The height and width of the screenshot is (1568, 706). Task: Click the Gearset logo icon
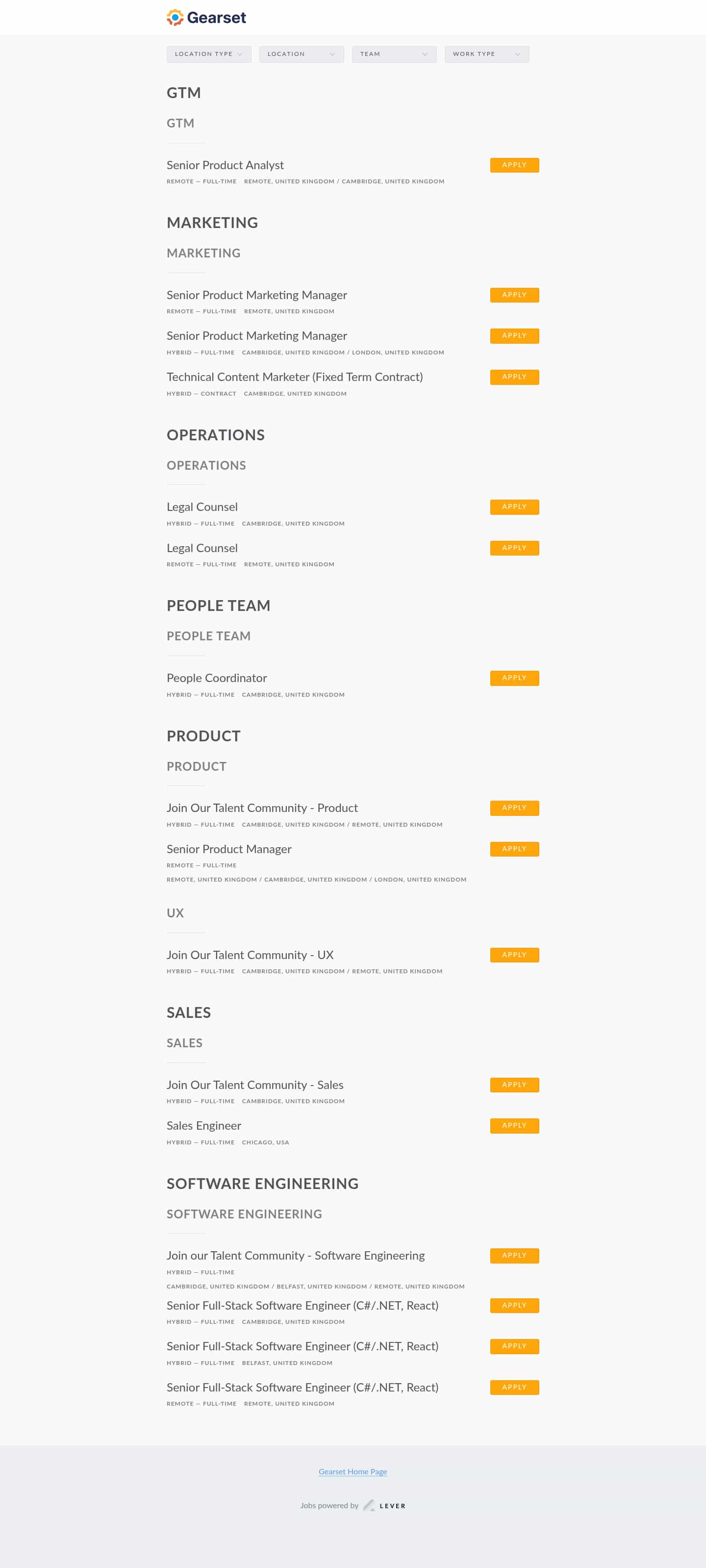click(176, 18)
